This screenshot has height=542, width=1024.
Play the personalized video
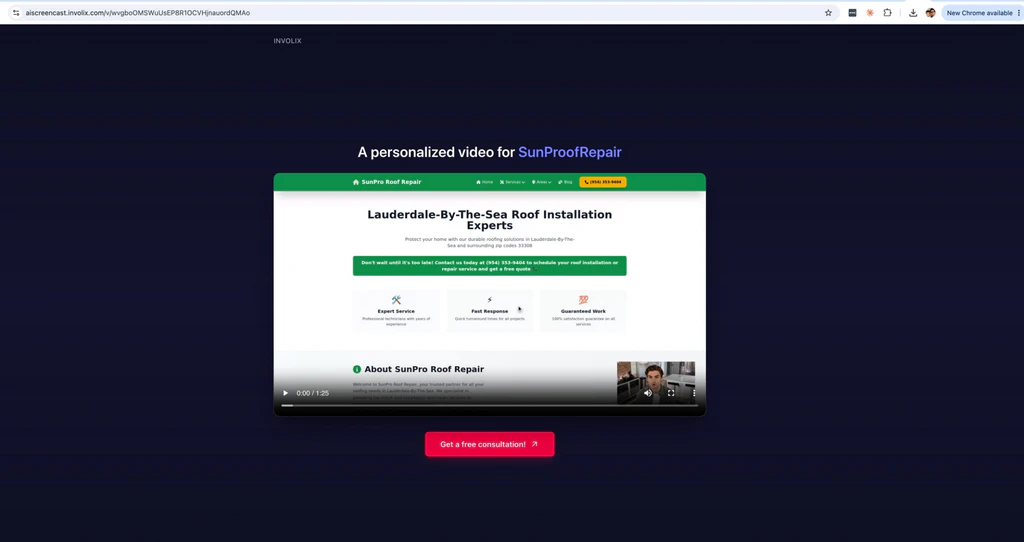point(285,393)
